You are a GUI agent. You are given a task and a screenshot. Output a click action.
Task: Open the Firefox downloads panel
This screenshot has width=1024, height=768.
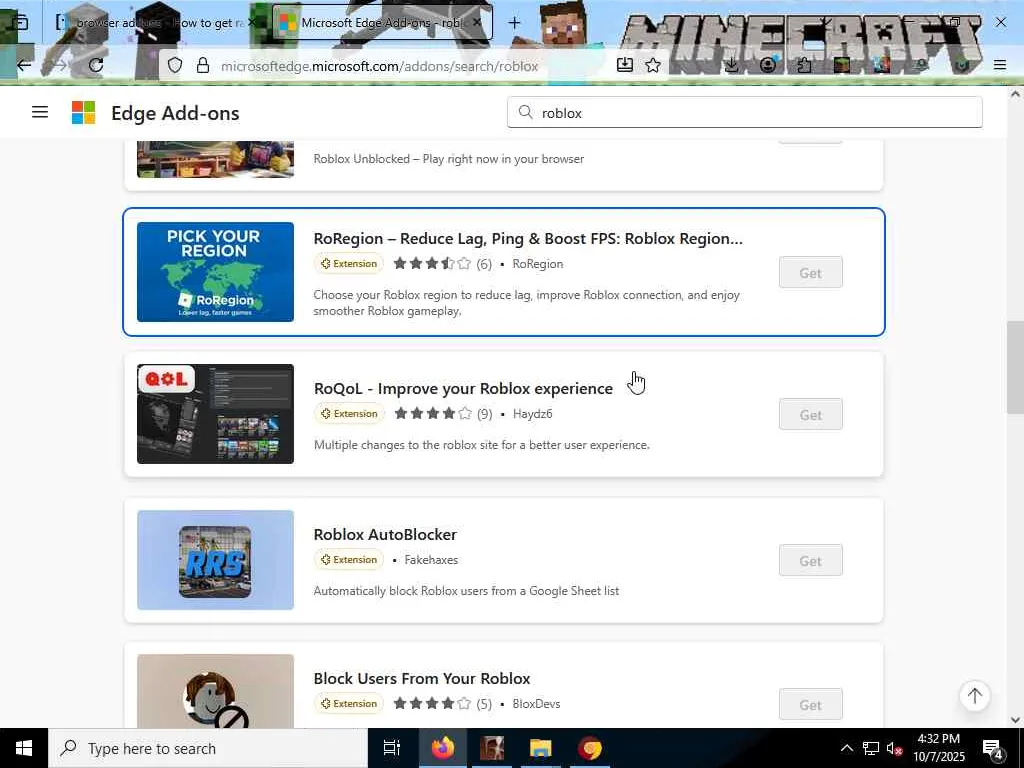(732, 65)
